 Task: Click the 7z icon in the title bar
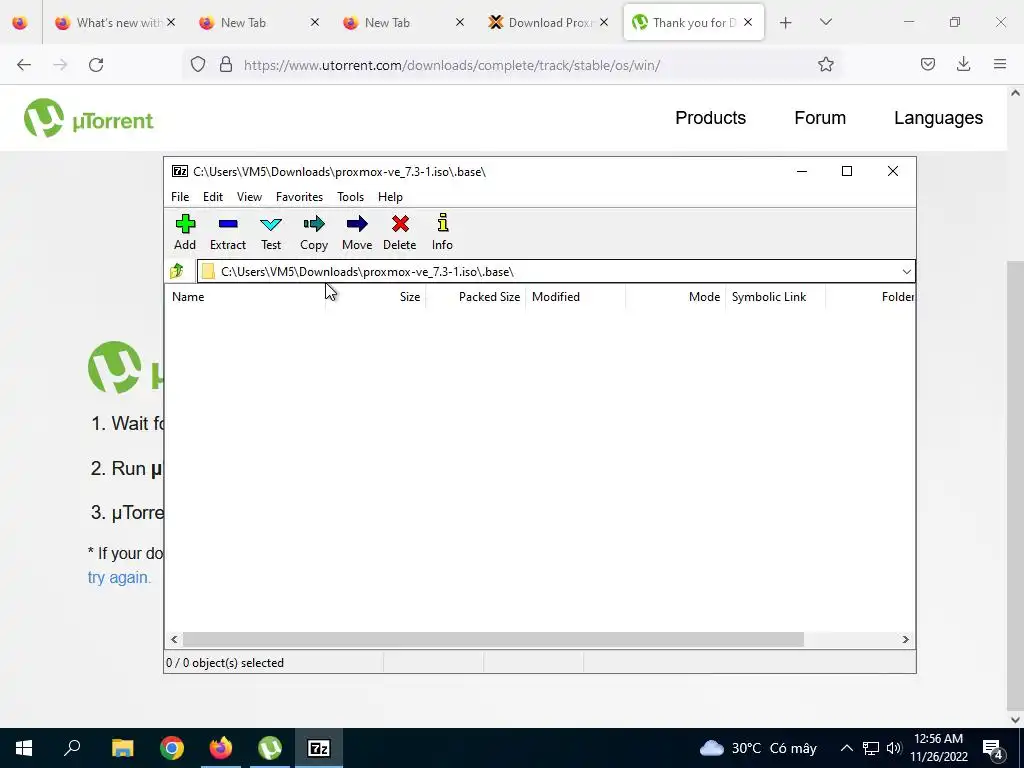point(180,171)
